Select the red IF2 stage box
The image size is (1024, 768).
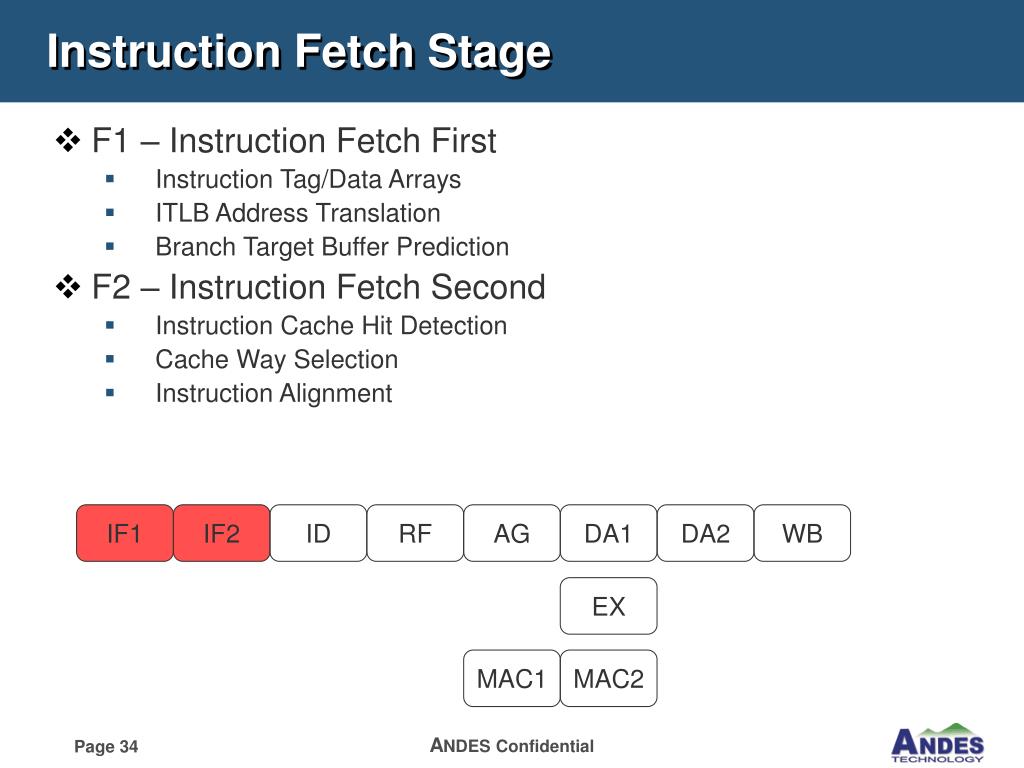point(221,533)
